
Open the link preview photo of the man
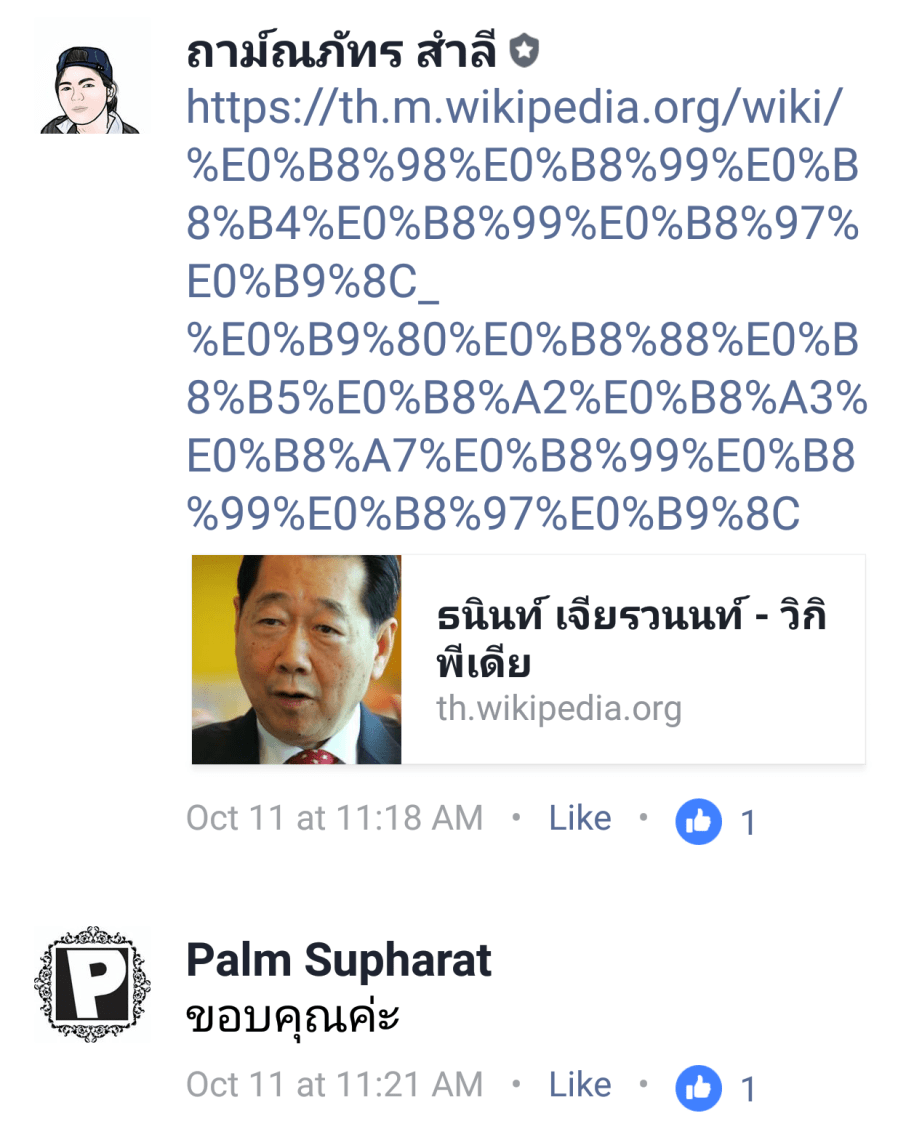[x=296, y=659]
